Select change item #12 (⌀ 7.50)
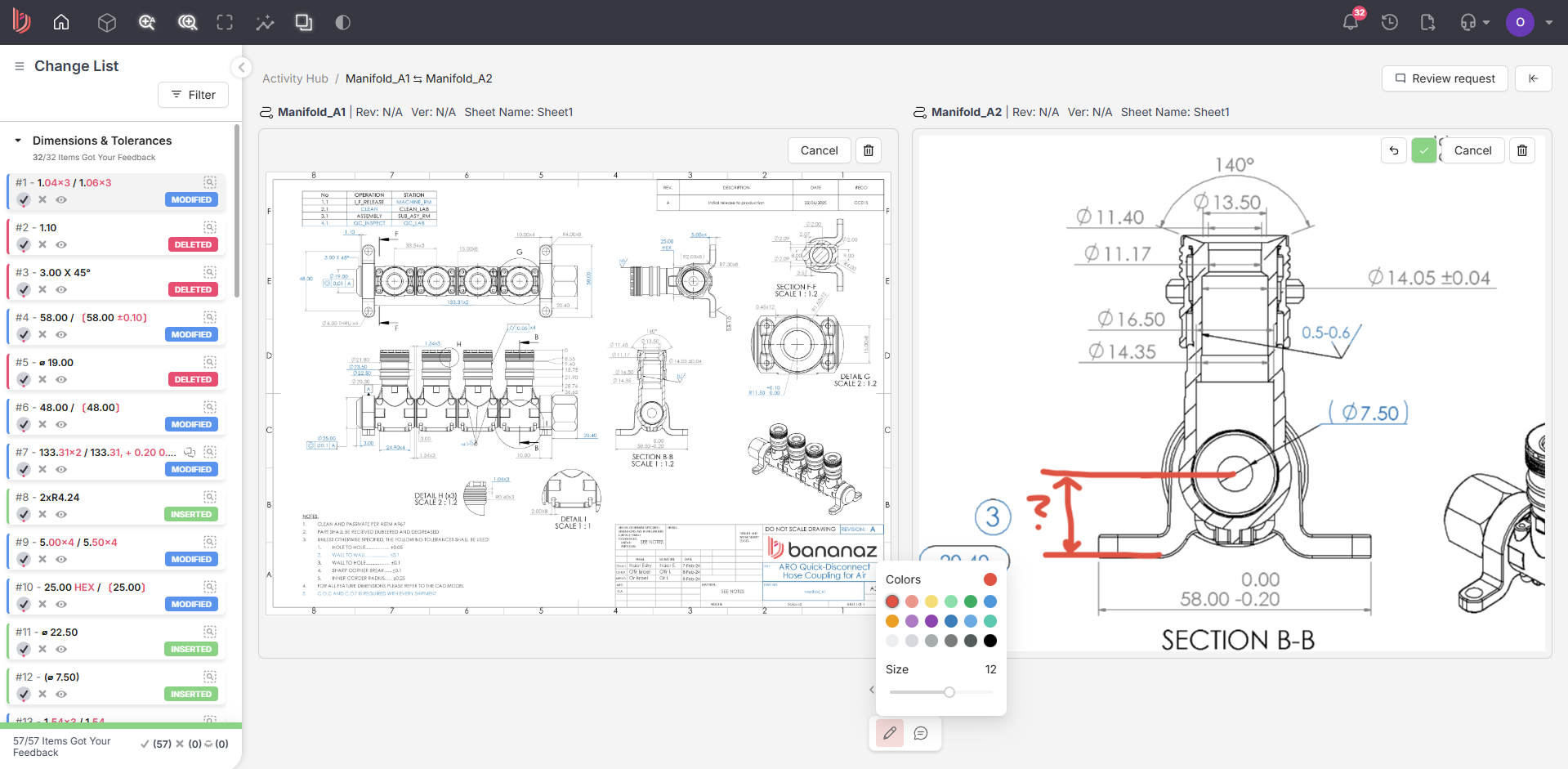 [x=115, y=685]
